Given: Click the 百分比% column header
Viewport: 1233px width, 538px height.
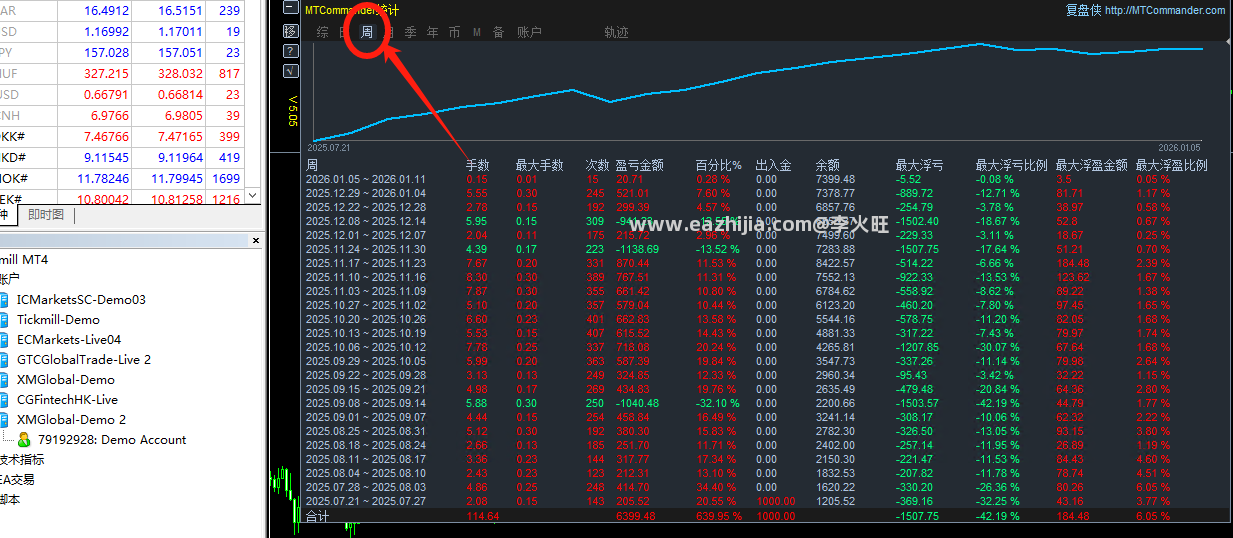Looking at the screenshot, I should (x=719, y=165).
